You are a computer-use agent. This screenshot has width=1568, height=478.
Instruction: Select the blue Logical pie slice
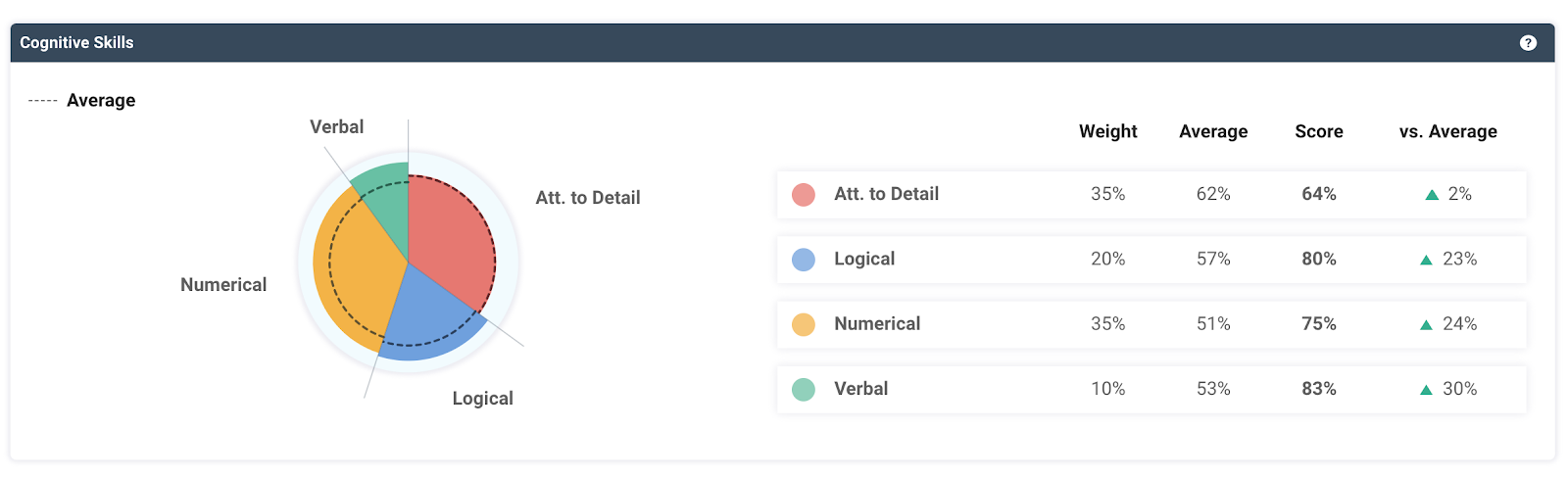pyautogui.click(x=431, y=318)
